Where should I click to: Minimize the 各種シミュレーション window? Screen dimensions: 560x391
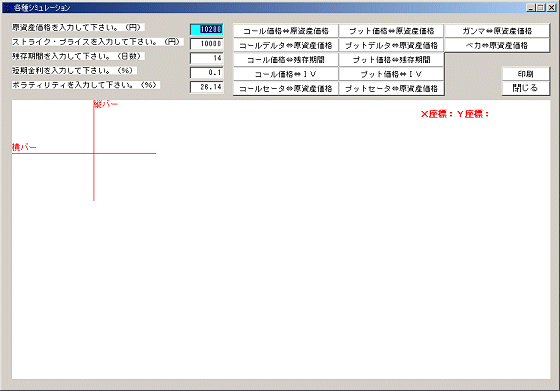coord(531,7)
